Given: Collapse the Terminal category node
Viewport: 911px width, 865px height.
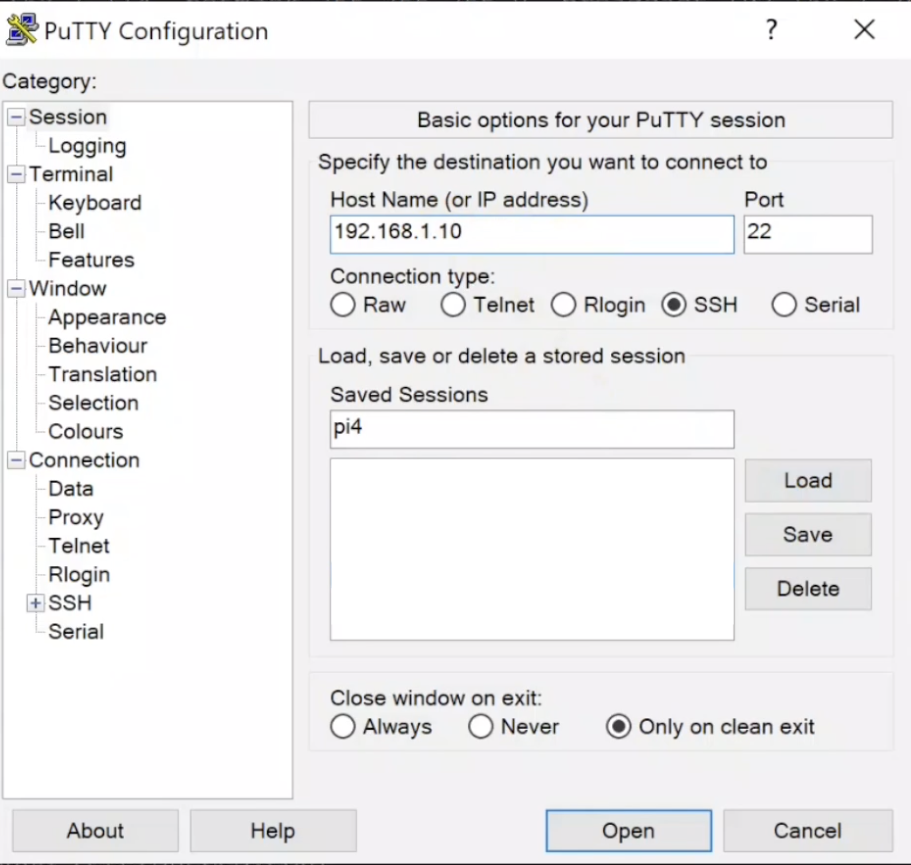Looking at the screenshot, I should point(16,174).
